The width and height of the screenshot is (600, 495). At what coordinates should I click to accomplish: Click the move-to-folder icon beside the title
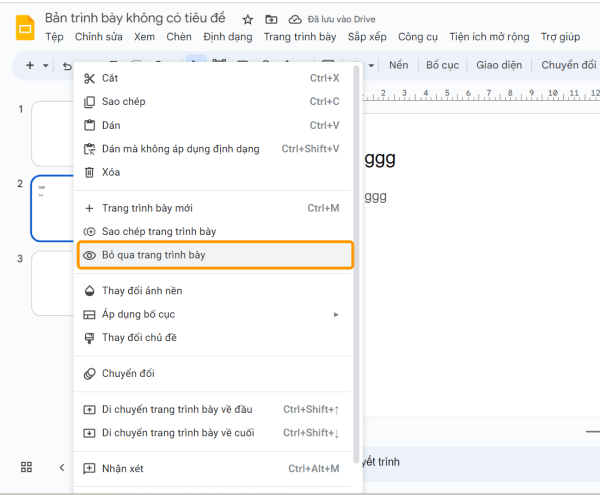coord(271,19)
